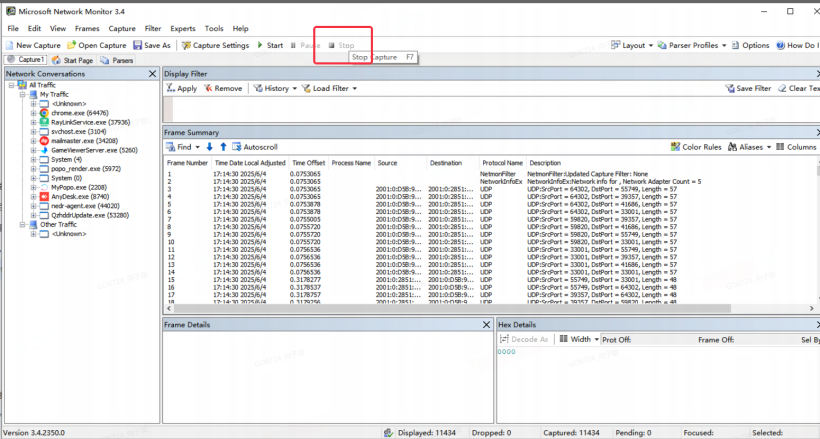Select frame number 3 row
This screenshot has width=820, height=439.
pyautogui.click(x=489, y=189)
